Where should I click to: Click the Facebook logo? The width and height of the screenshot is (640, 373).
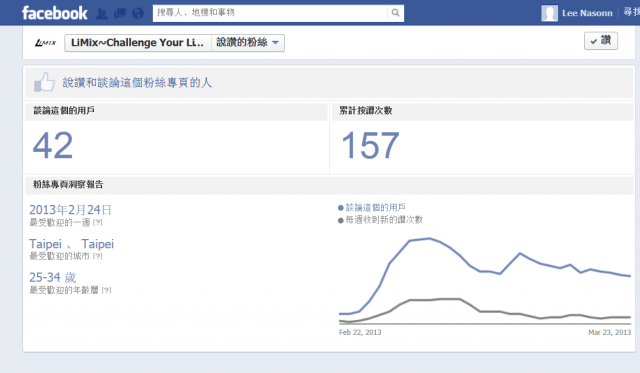[x=55, y=13]
